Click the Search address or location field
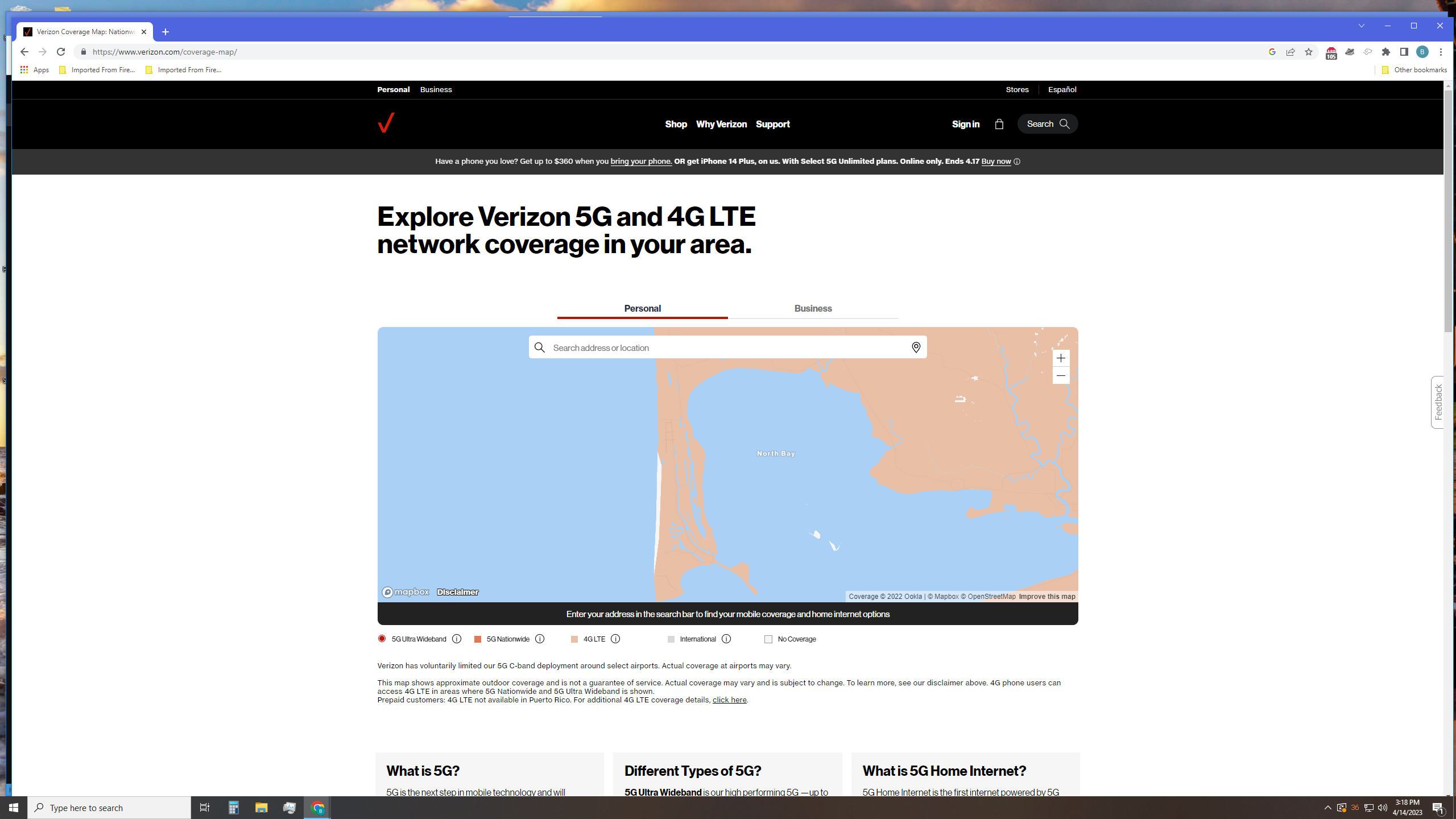 (728, 348)
